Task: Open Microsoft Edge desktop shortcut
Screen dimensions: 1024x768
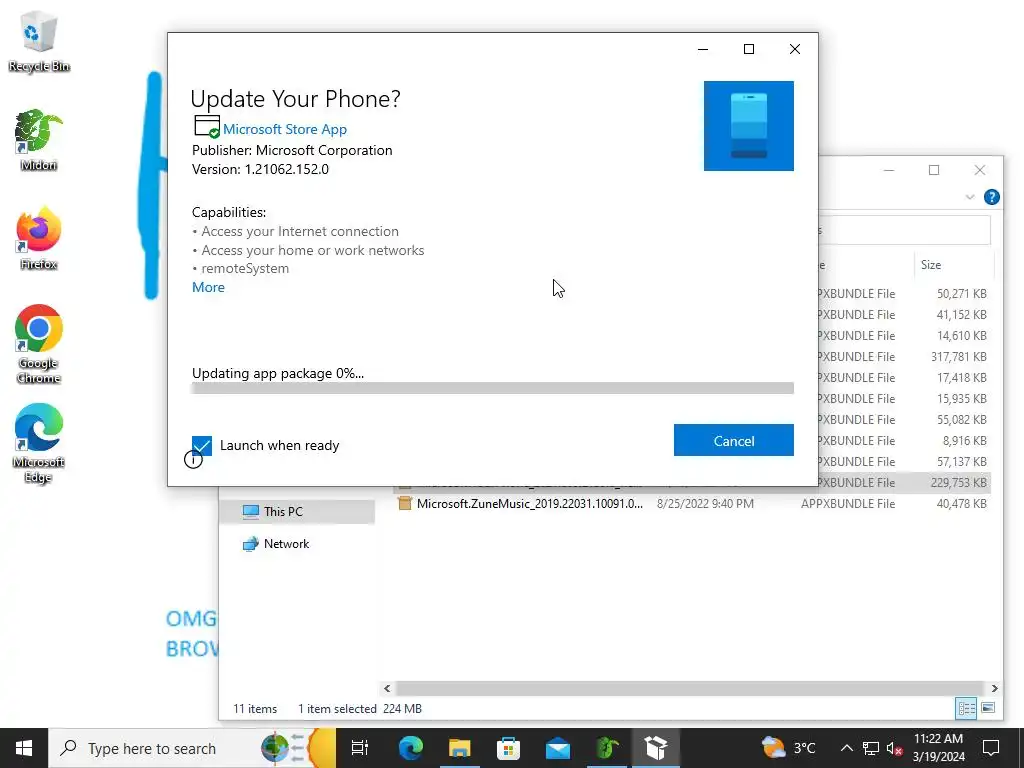Action: pos(39,443)
